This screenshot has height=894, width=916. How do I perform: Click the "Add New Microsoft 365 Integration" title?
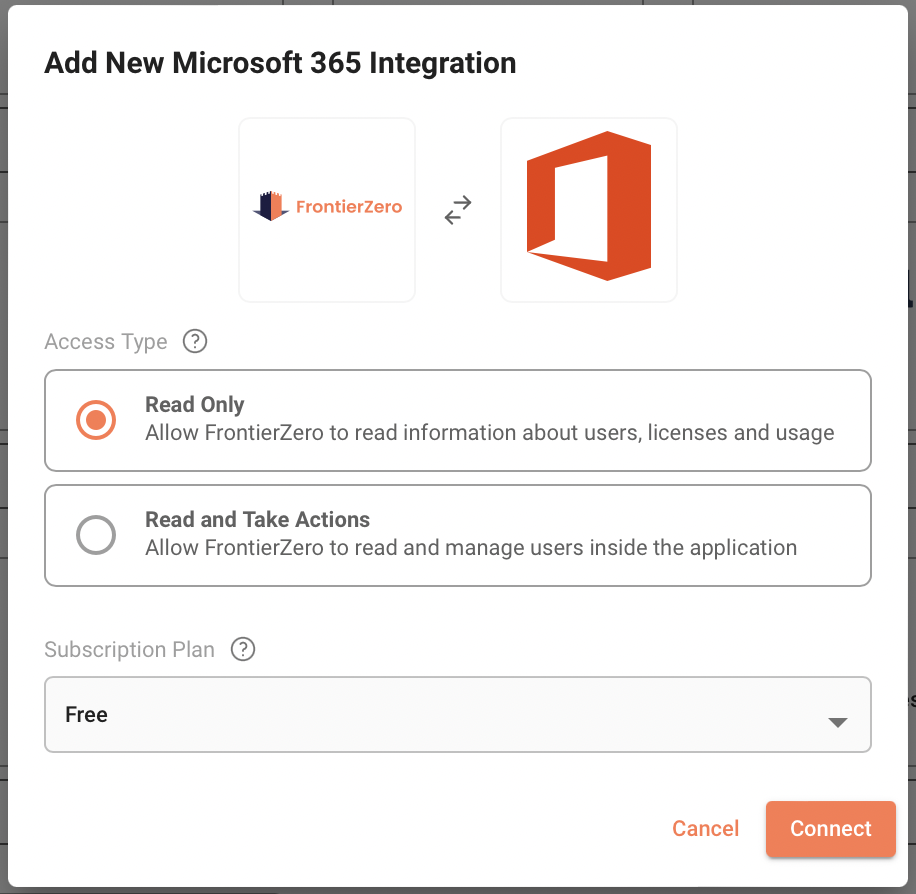280,63
